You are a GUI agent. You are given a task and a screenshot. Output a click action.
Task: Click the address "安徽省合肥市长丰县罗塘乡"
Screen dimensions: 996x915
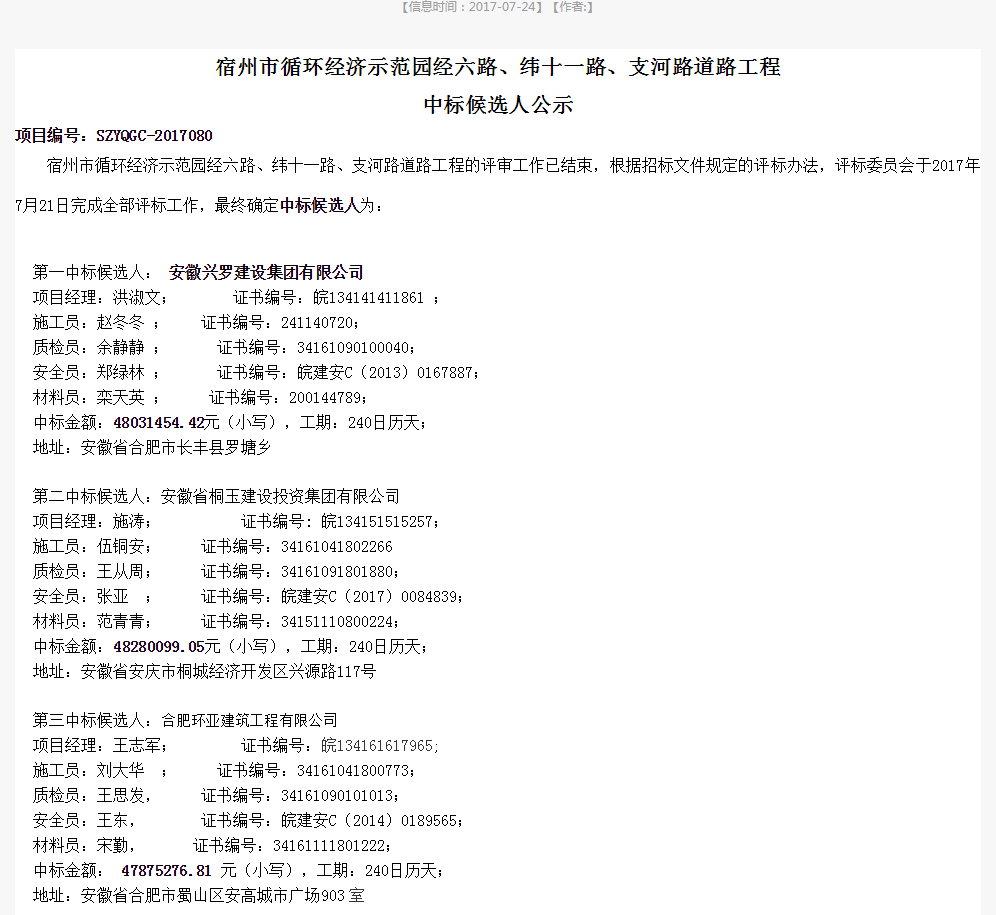click(176, 447)
